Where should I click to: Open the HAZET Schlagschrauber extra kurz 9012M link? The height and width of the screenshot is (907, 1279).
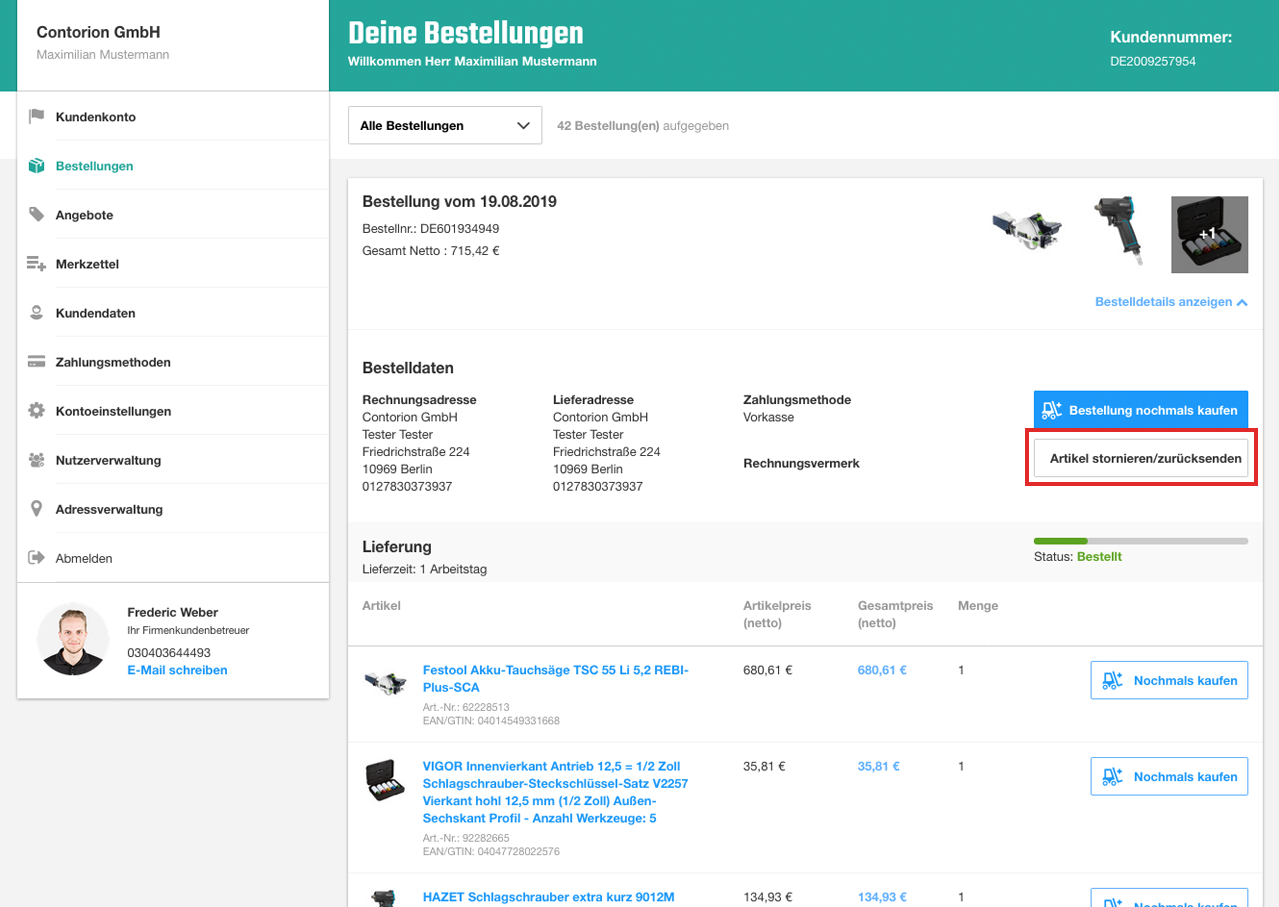click(x=549, y=897)
